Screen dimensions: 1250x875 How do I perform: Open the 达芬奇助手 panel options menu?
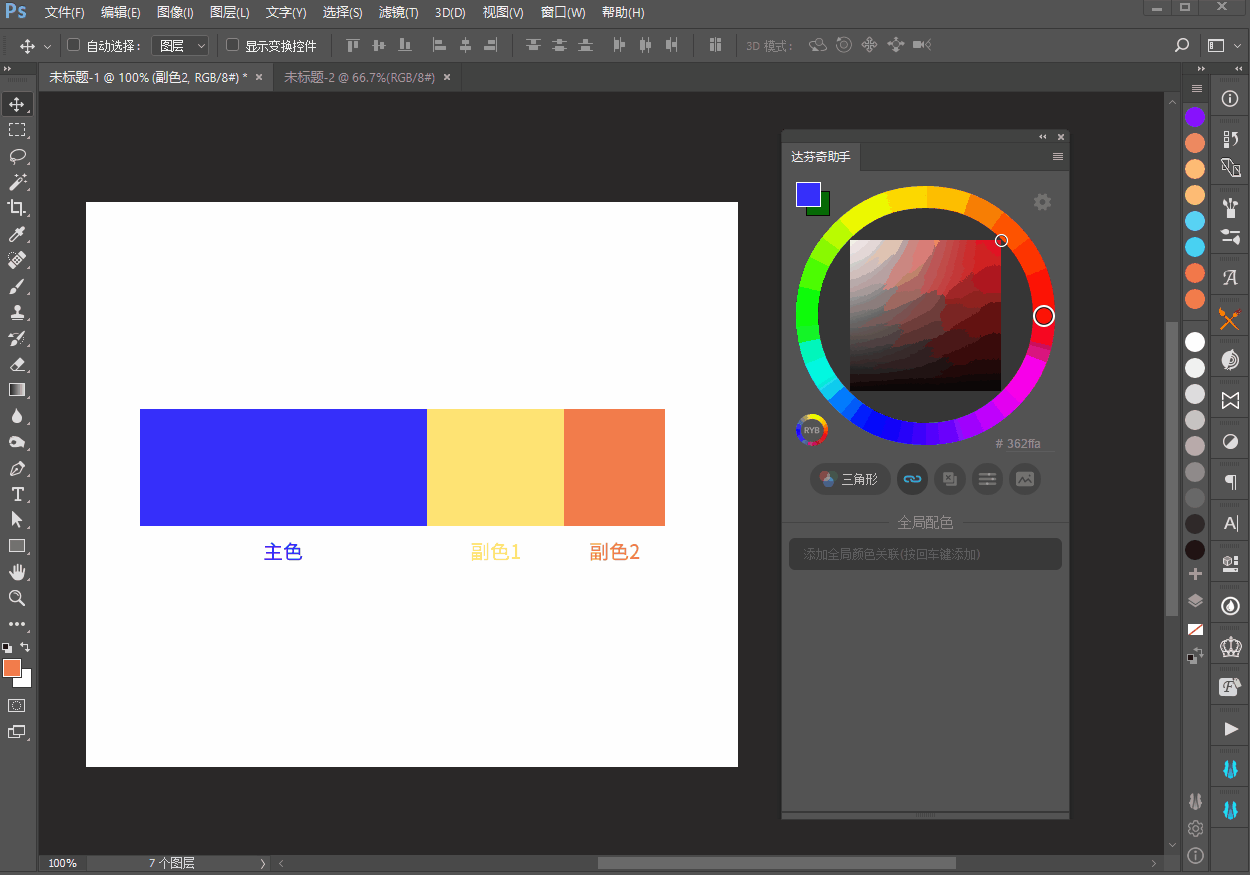[1058, 157]
